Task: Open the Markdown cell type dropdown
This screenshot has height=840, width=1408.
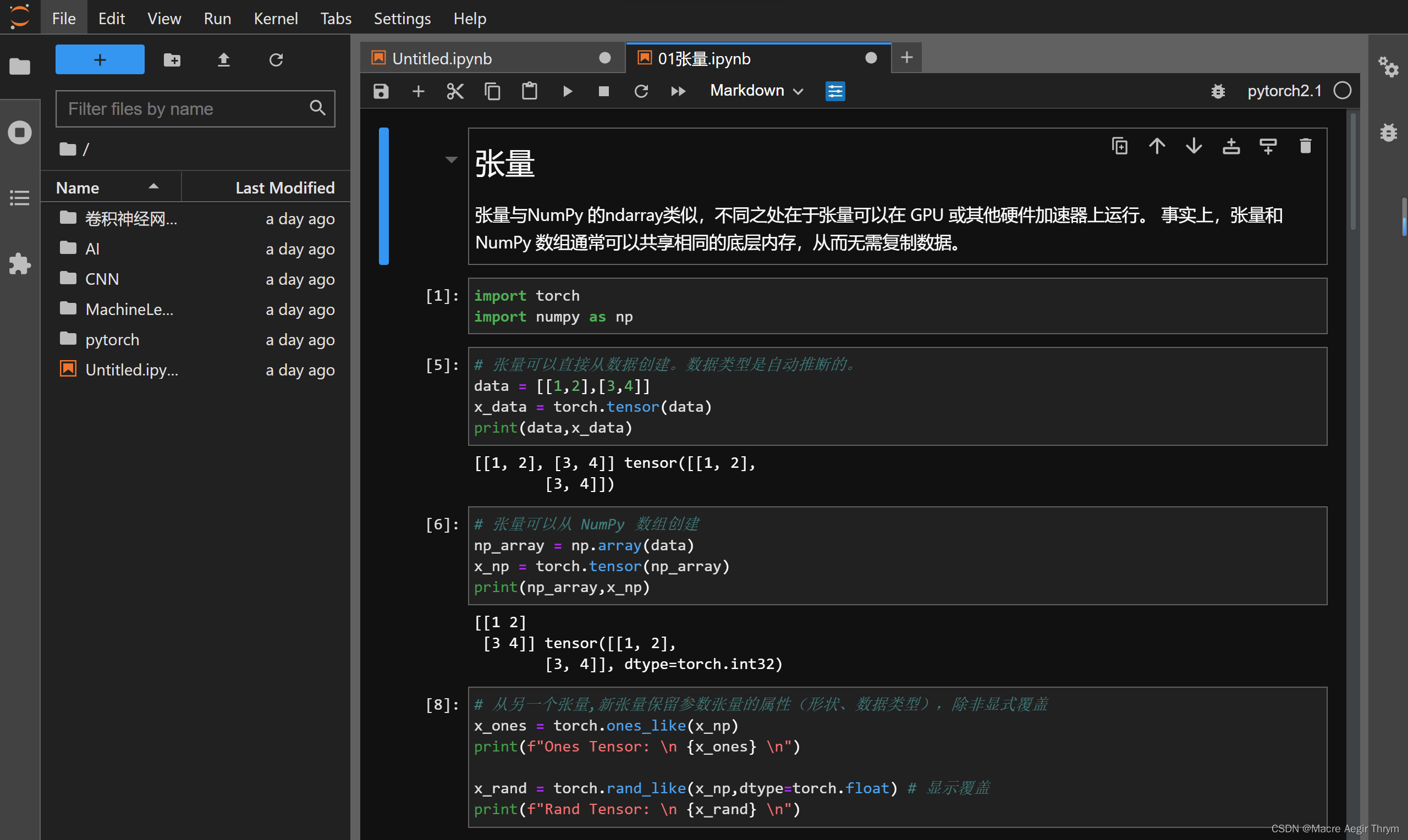Action: click(756, 91)
